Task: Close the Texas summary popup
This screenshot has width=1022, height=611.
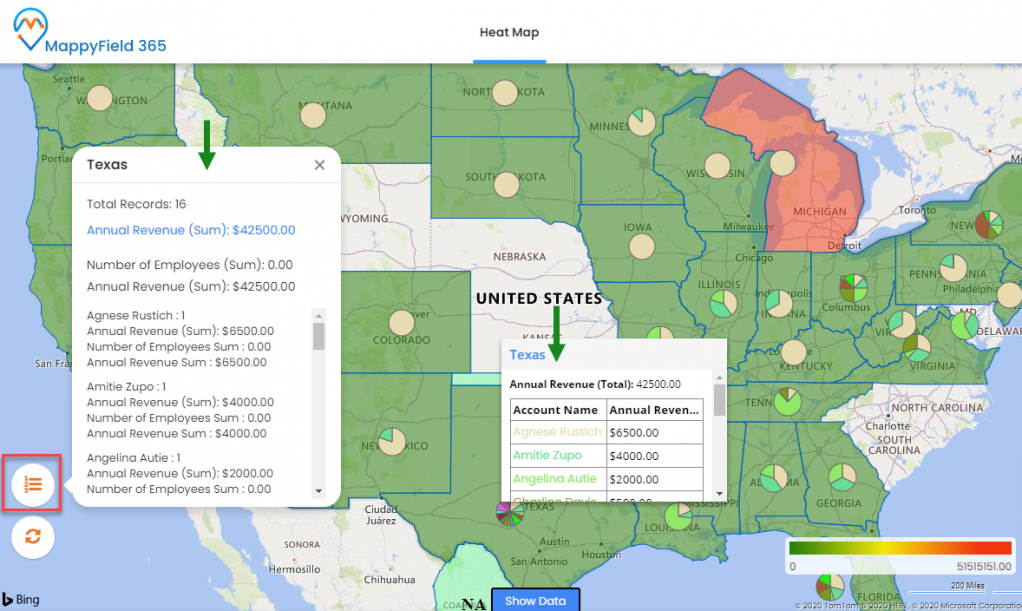Action: tap(319, 165)
